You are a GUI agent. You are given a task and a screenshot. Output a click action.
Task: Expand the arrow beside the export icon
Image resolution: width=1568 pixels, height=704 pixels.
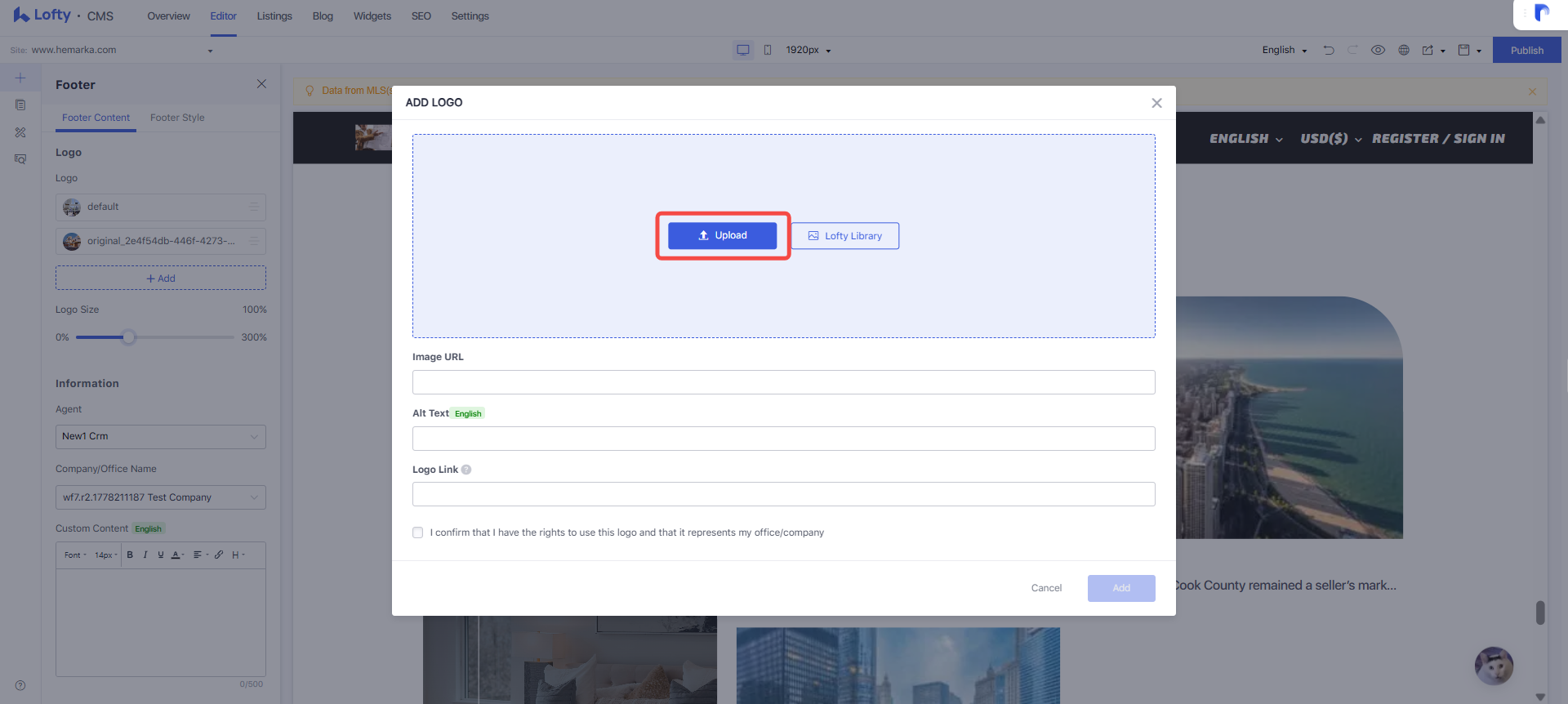(x=1443, y=51)
